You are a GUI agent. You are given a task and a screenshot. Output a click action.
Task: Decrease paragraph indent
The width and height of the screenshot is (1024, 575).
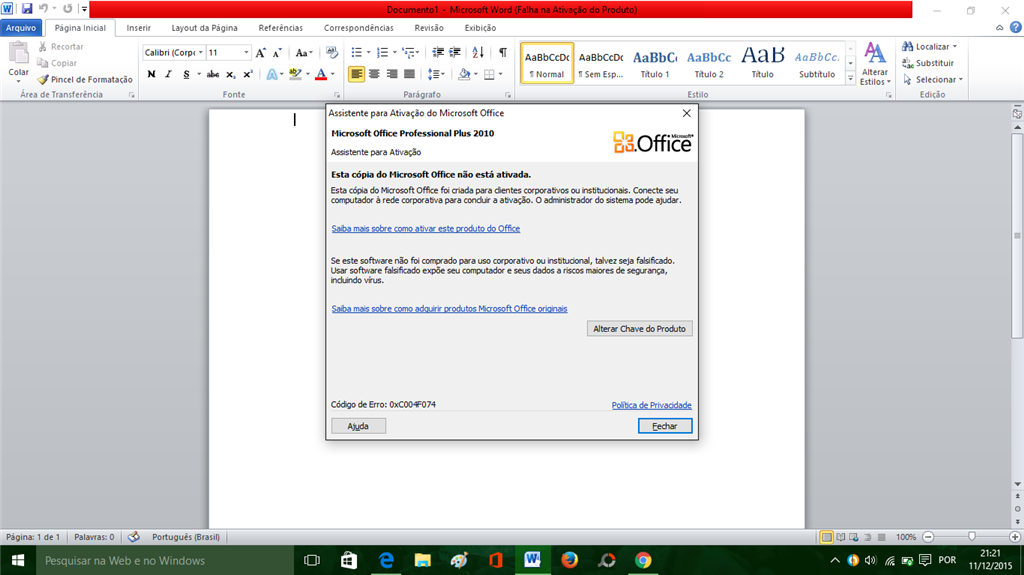[x=438, y=53]
